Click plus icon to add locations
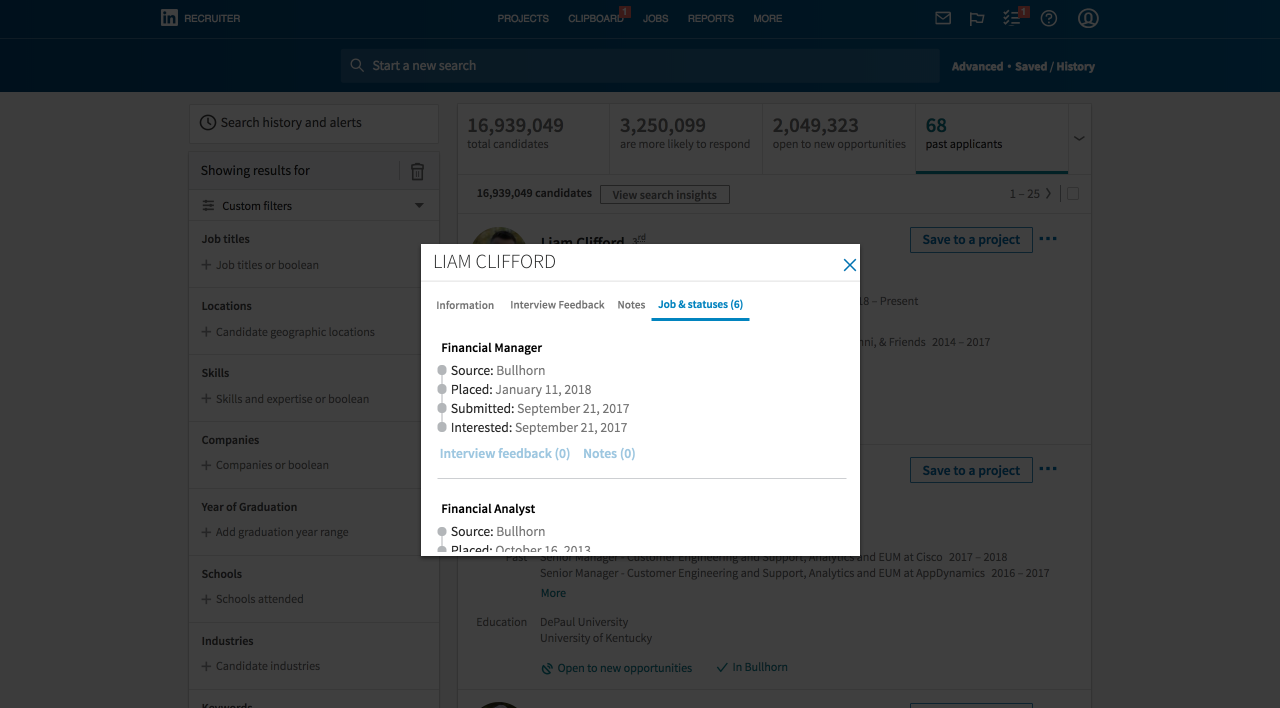 pyautogui.click(x=206, y=332)
